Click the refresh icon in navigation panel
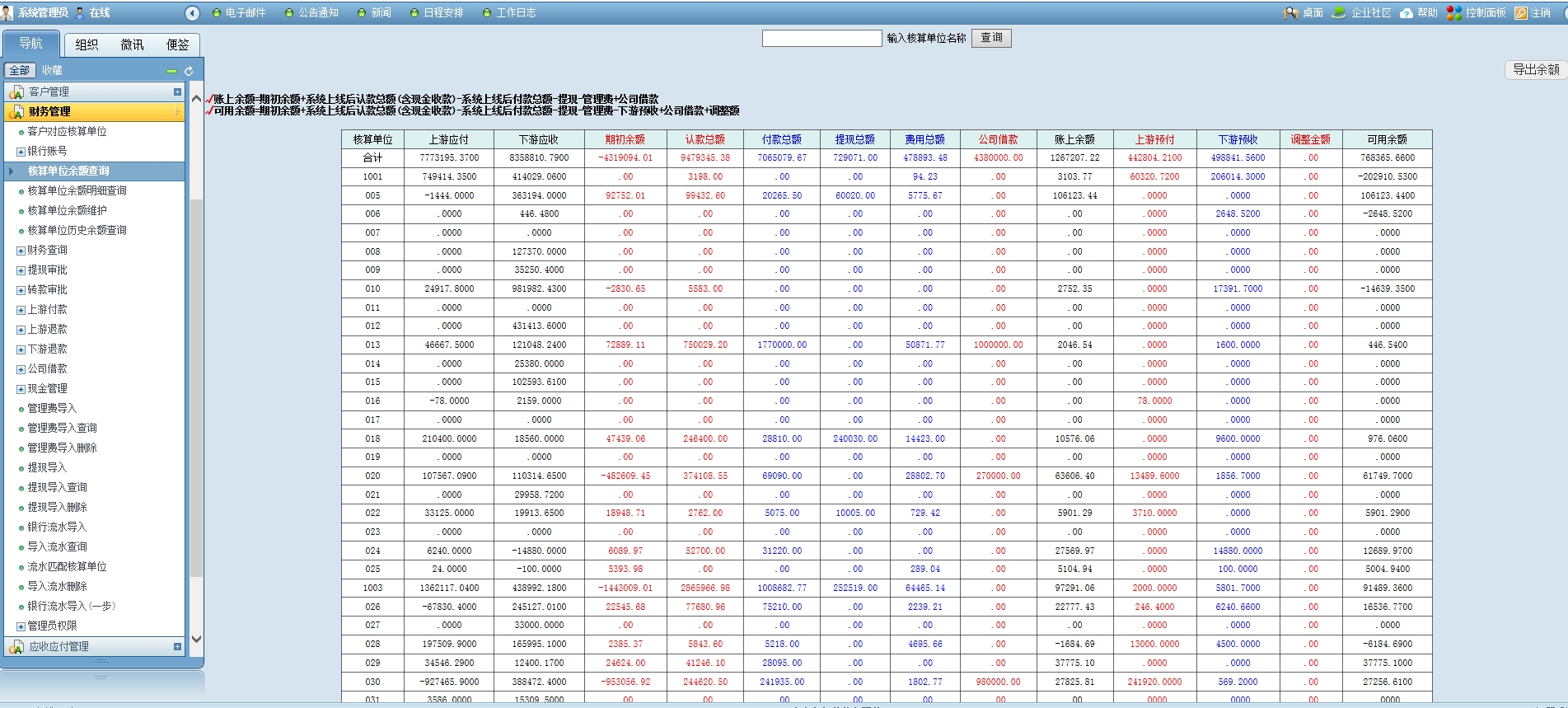Image resolution: width=1568 pixels, height=708 pixels. point(189,71)
